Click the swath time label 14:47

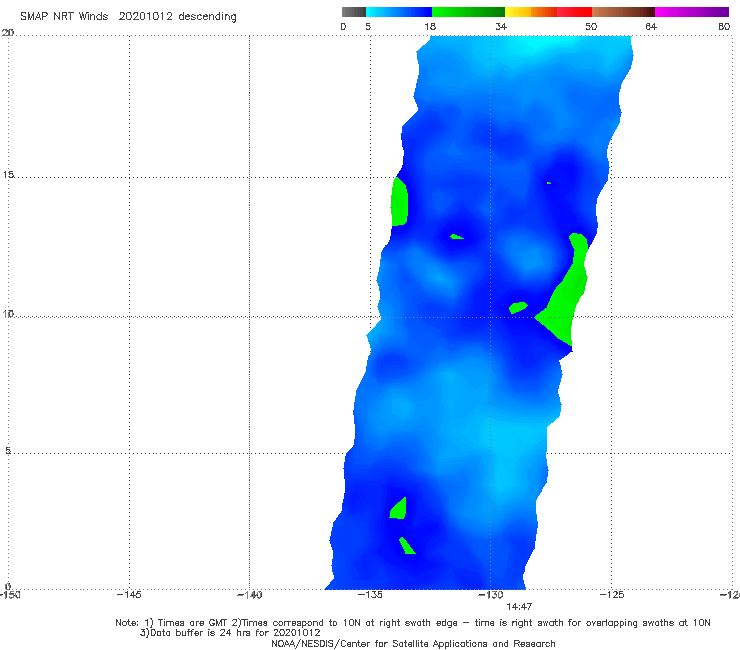pos(519,607)
